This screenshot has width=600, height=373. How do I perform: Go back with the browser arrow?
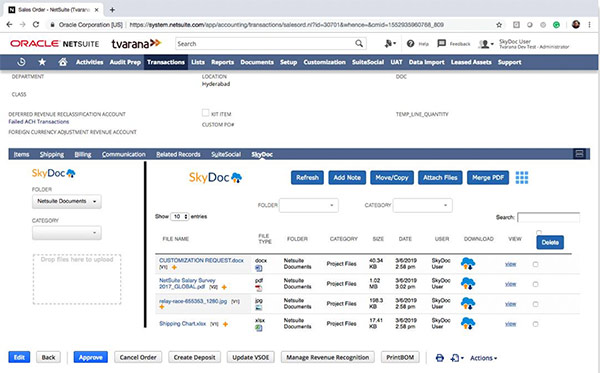coord(10,24)
